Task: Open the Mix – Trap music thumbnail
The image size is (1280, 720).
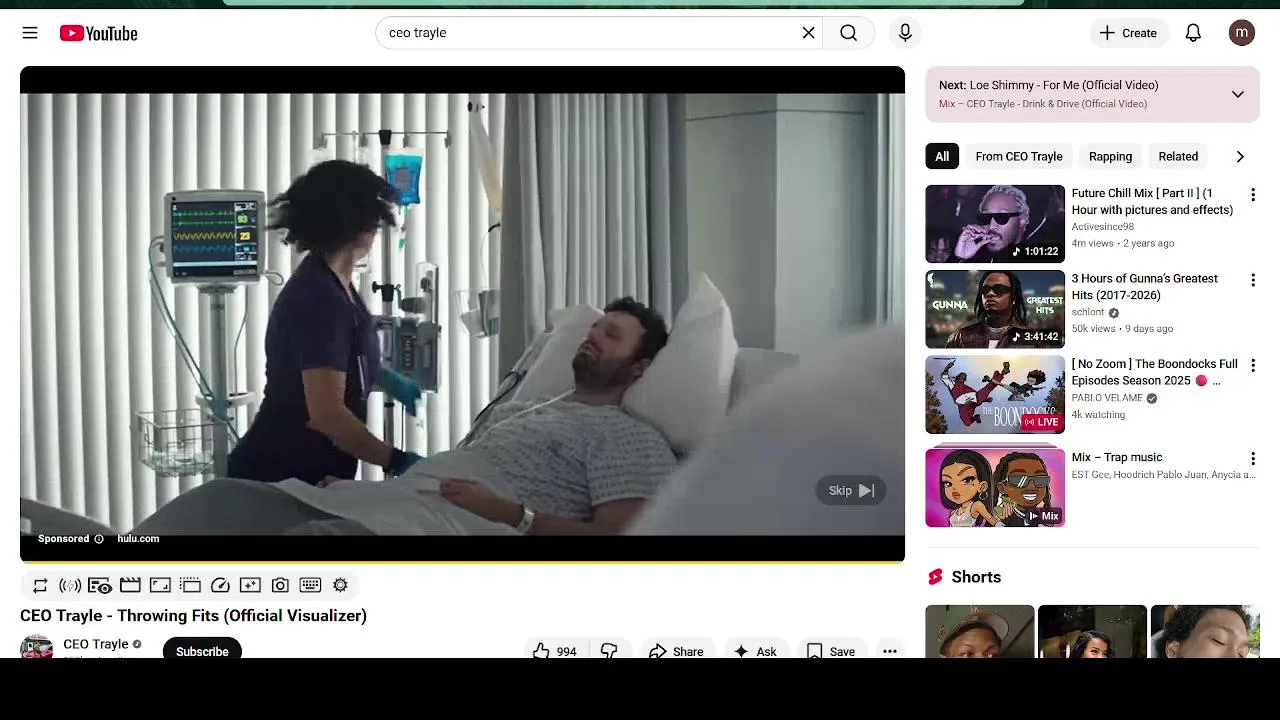Action: tap(995, 487)
